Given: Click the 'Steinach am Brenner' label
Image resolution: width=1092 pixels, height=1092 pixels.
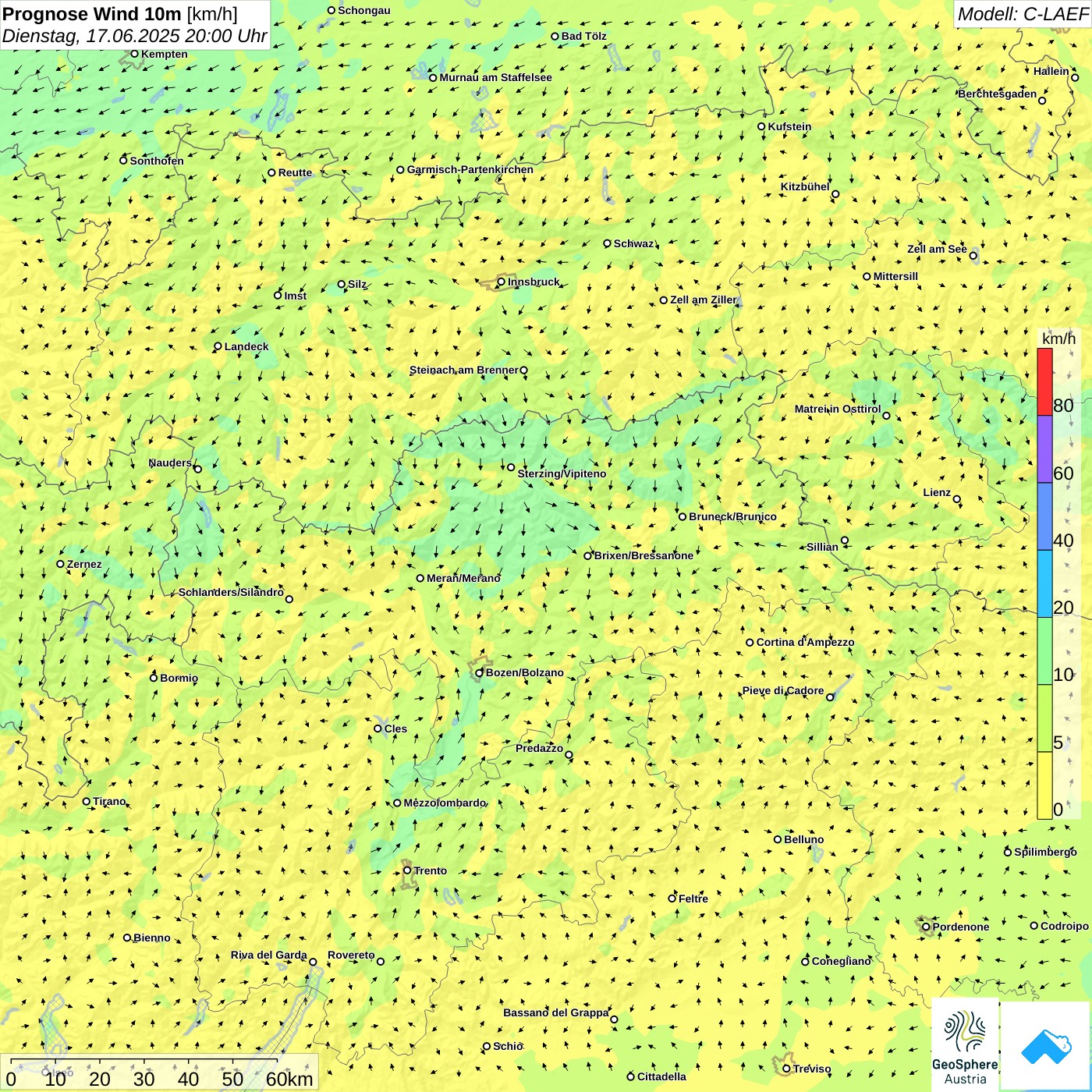Looking at the screenshot, I should pyautogui.click(x=464, y=370).
